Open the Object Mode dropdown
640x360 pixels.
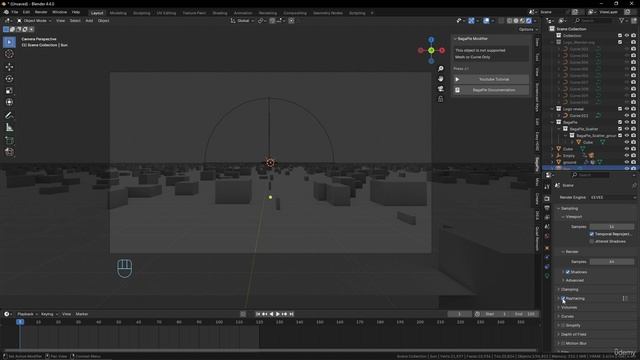[x=34, y=20]
